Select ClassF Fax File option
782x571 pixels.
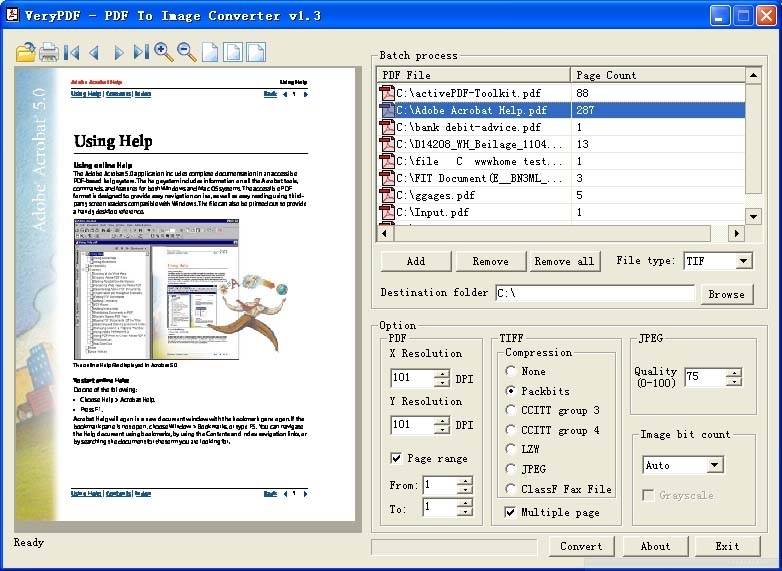point(510,489)
